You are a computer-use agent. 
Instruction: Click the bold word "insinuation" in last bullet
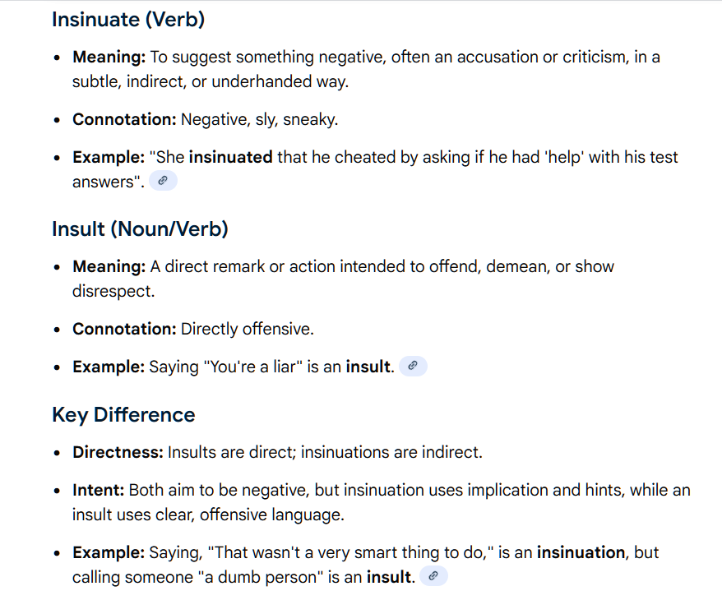click(580, 552)
